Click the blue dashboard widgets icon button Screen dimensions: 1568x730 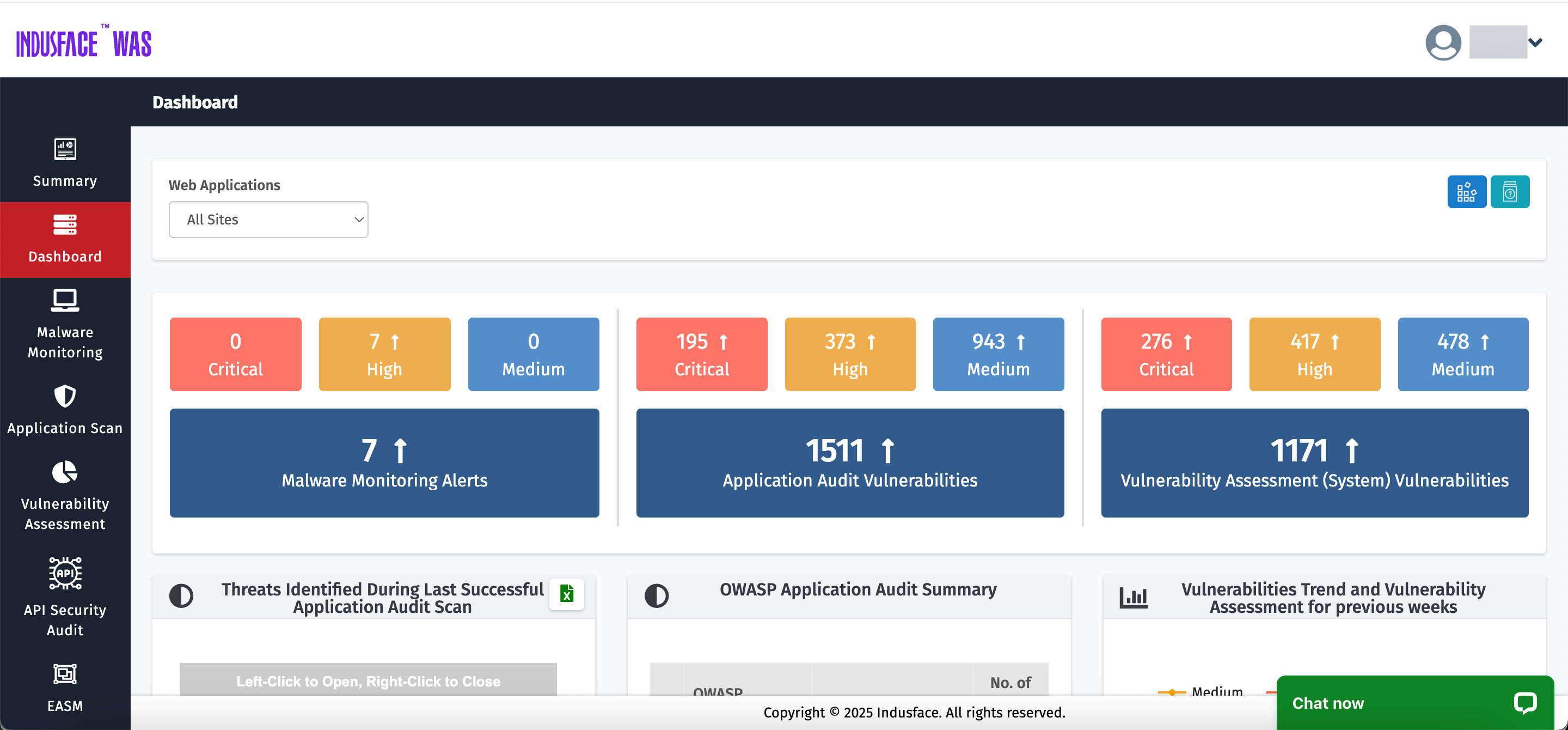[x=1466, y=192]
